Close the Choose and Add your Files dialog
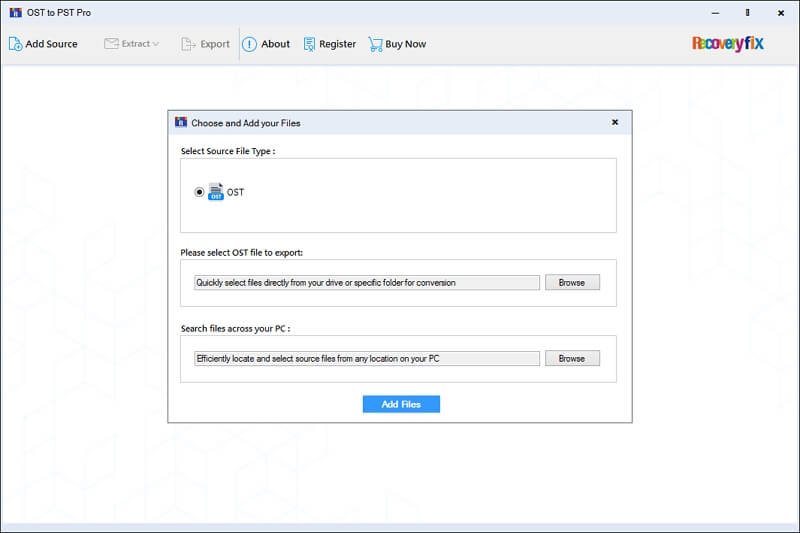Image resolution: width=800 pixels, height=533 pixels. tap(615, 122)
